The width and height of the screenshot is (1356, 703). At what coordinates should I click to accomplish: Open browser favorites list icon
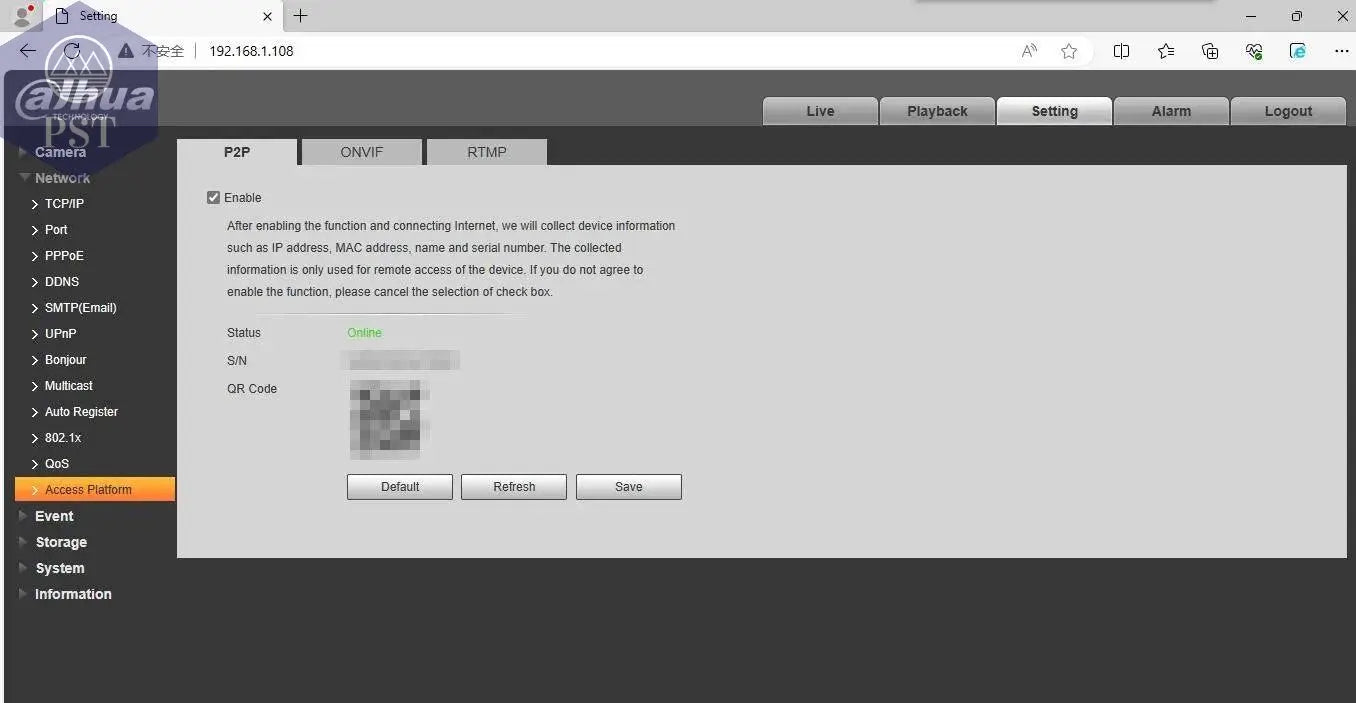pos(1166,51)
